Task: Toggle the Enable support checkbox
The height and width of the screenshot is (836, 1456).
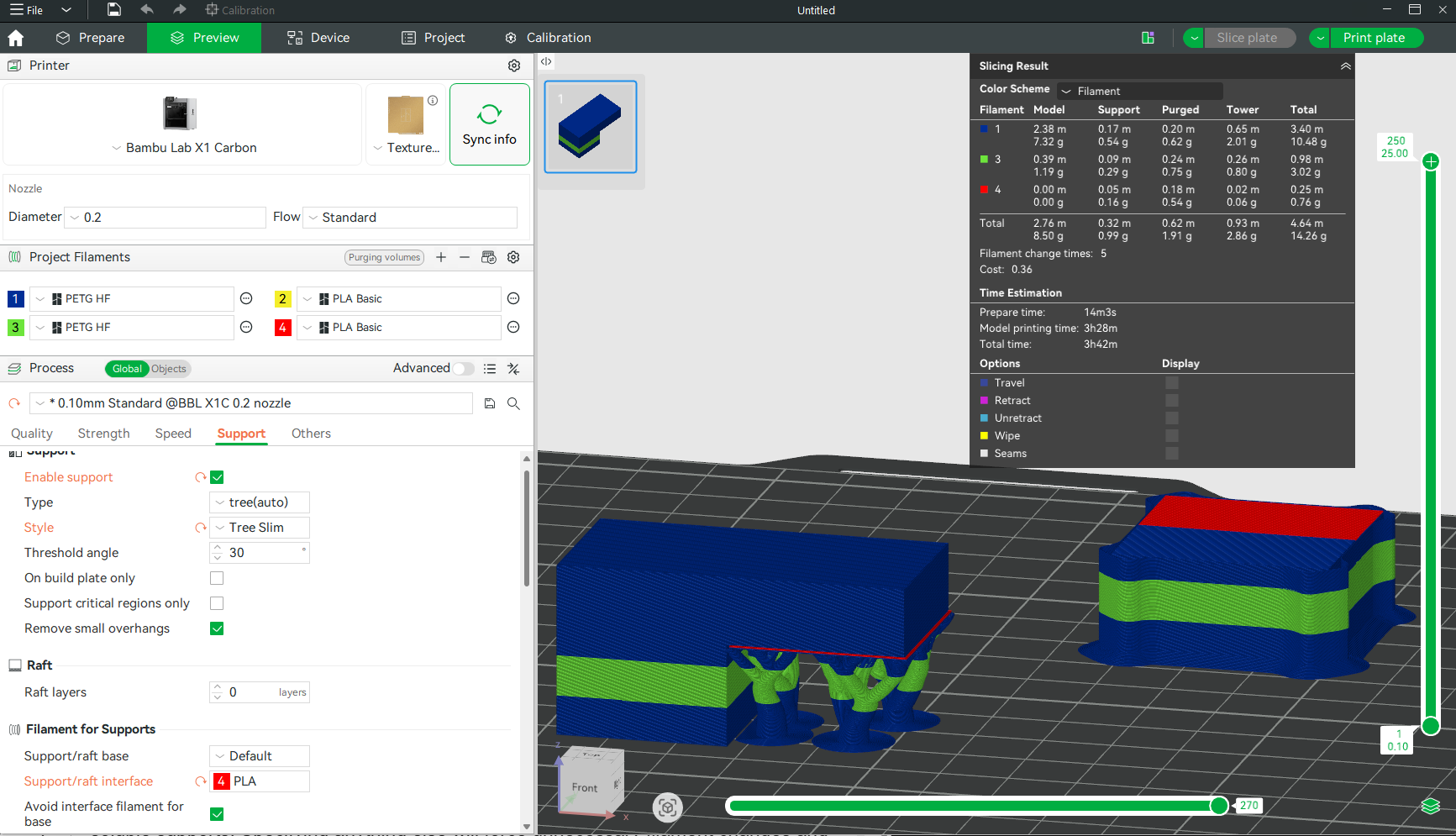Action: pos(217,477)
